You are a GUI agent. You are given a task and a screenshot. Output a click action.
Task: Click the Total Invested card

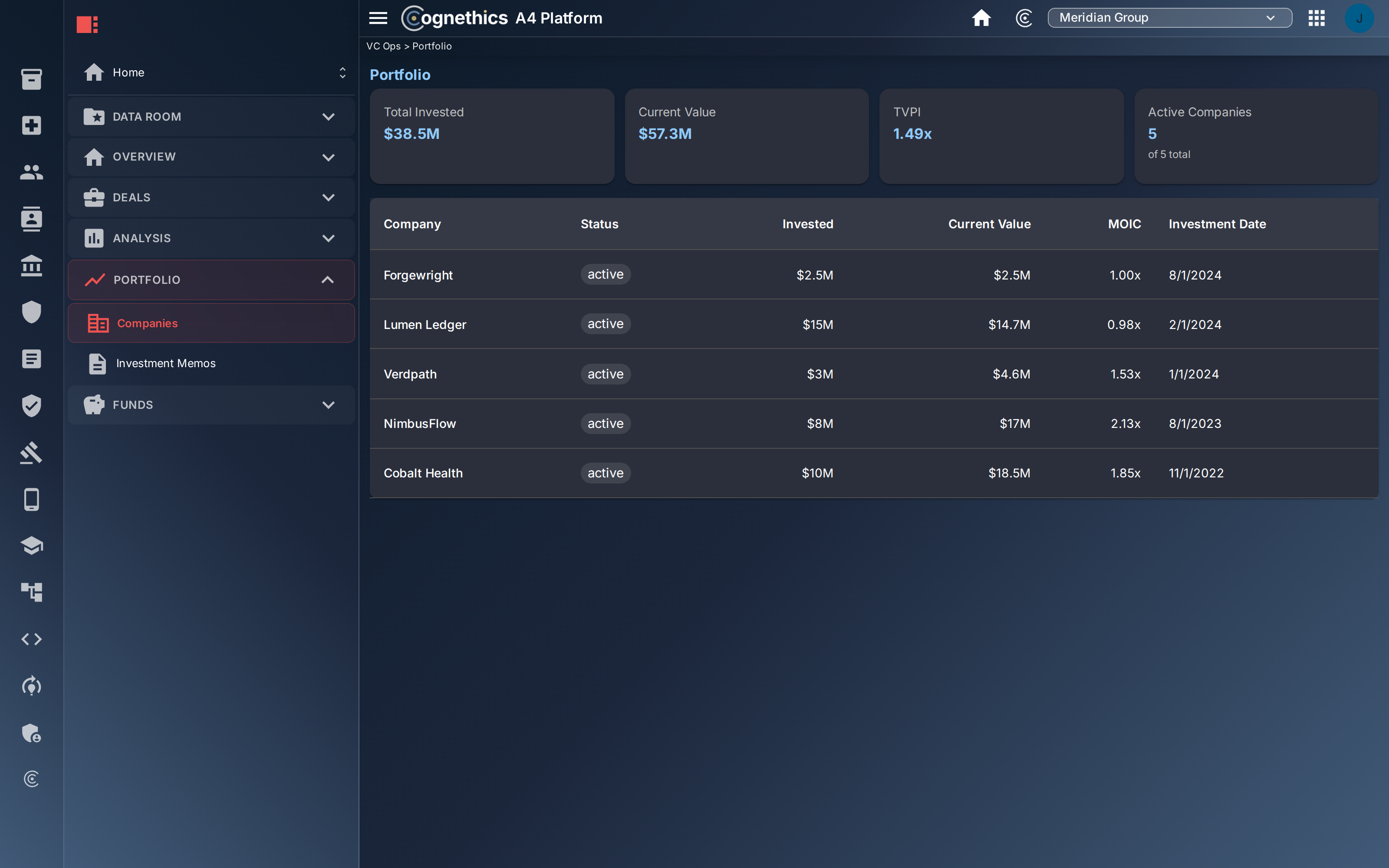pyautogui.click(x=492, y=136)
